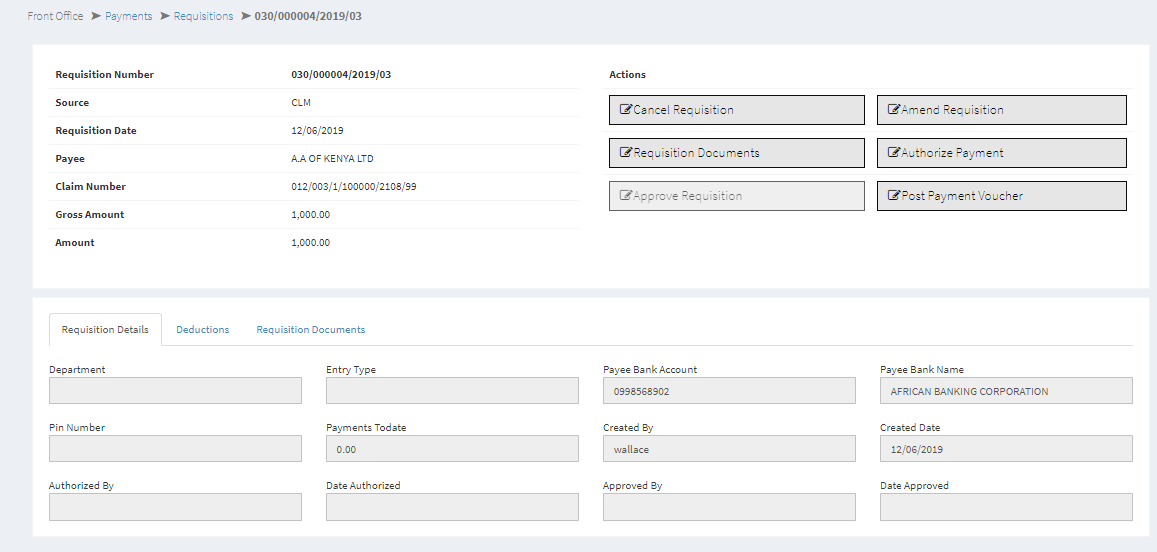Select the Requisition Details tab
Image resolution: width=1157 pixels, height=552 pixels.
(105, 330)
